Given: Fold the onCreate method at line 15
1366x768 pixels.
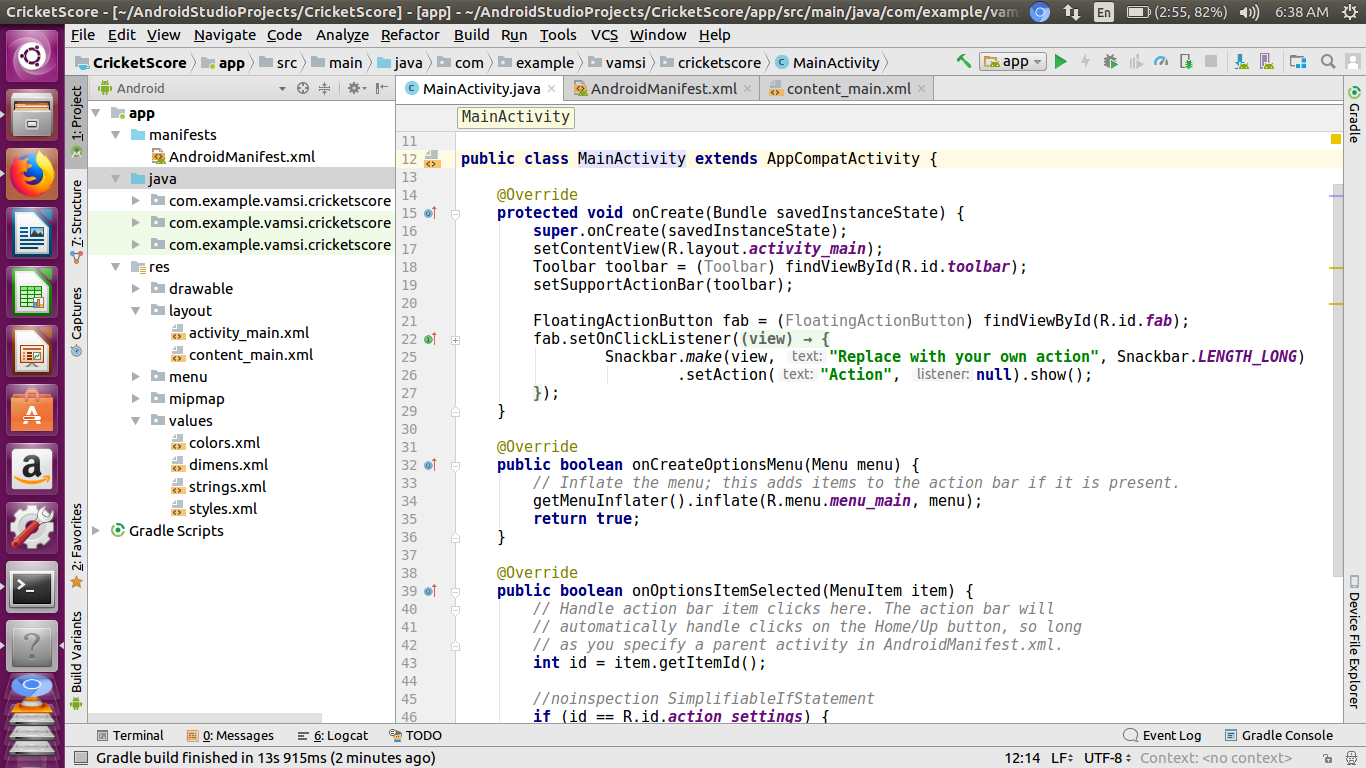Looking at the screenshot, I should (x=455, y=213).
